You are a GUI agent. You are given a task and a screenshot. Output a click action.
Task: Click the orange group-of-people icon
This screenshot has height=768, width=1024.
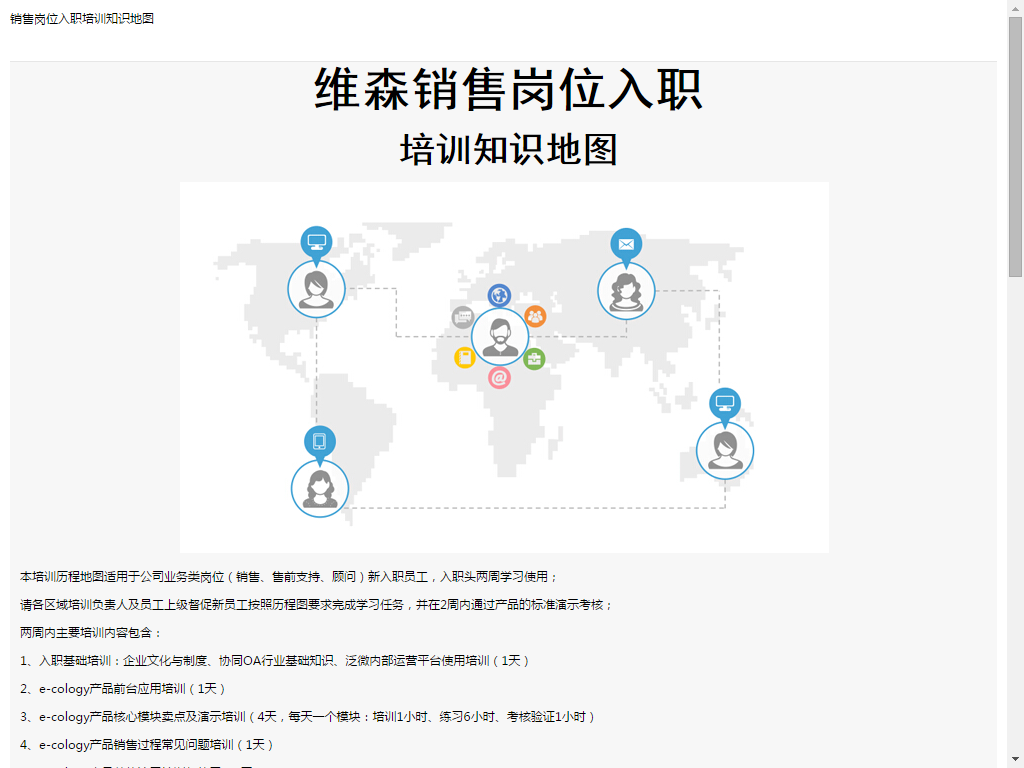[x=535, y=316]
